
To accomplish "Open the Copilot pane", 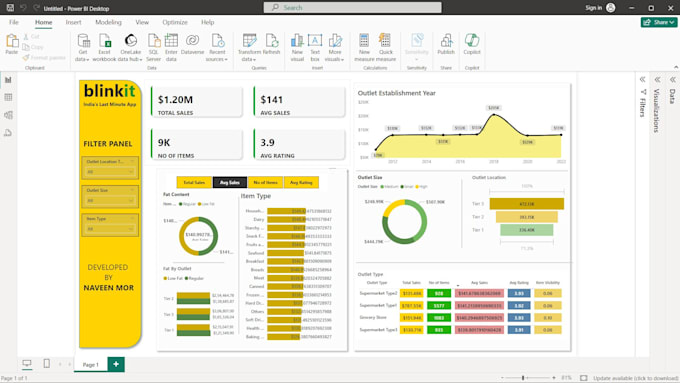I will pyautogui.click(x=472, y=45).
